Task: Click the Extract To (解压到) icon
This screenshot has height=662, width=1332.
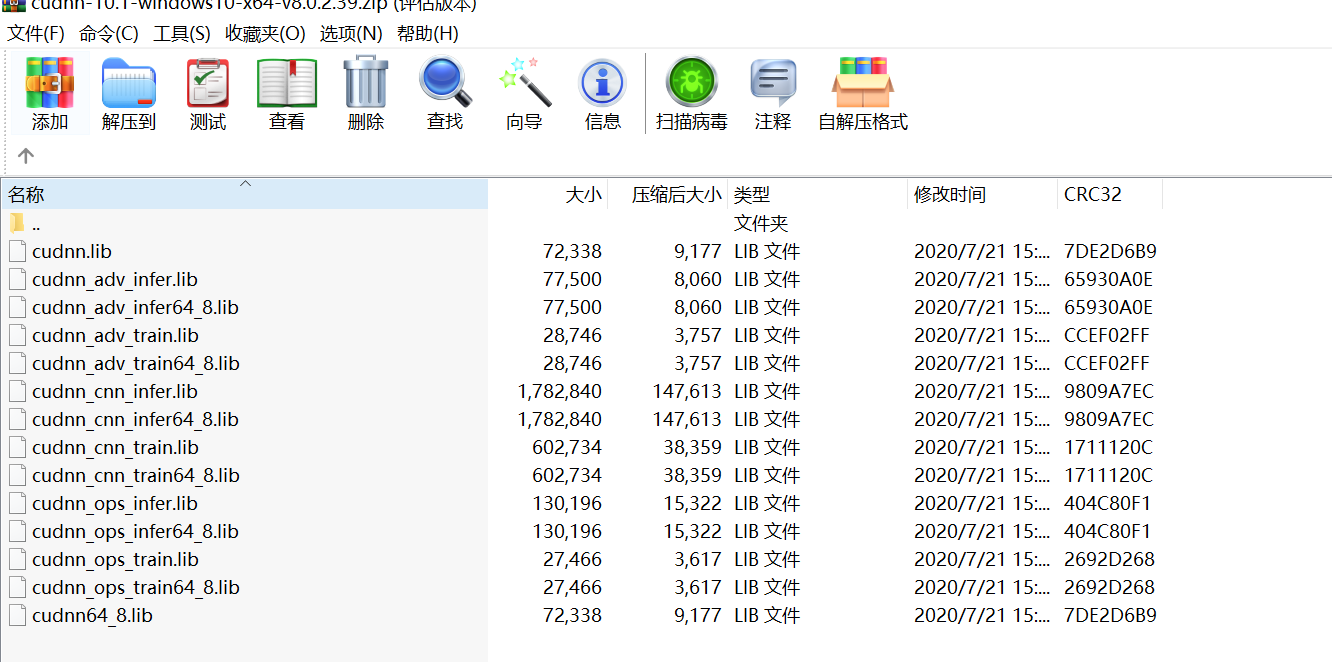Action: point(129,83)
